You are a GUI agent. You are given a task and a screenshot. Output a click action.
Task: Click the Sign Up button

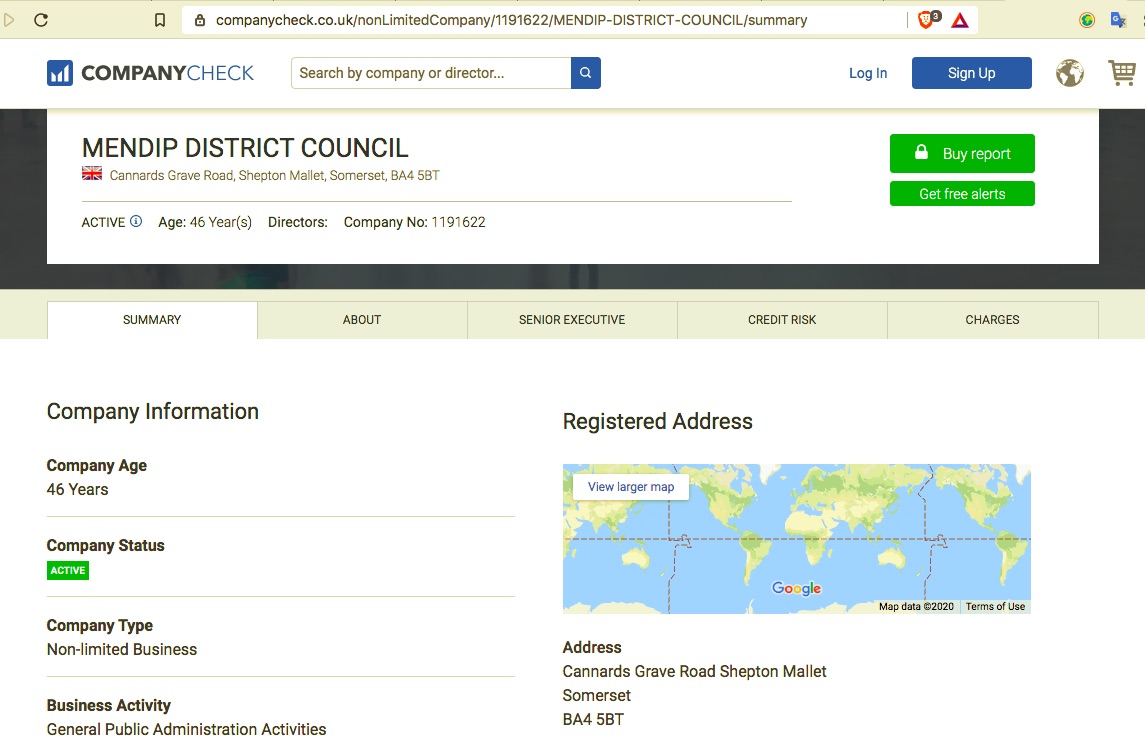(x=971, y=73)
